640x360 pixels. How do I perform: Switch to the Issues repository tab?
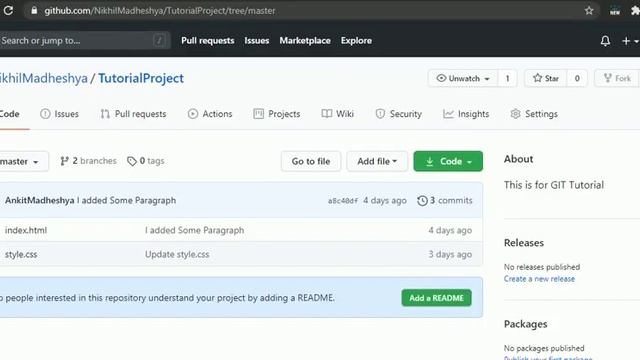coord(60,114)
